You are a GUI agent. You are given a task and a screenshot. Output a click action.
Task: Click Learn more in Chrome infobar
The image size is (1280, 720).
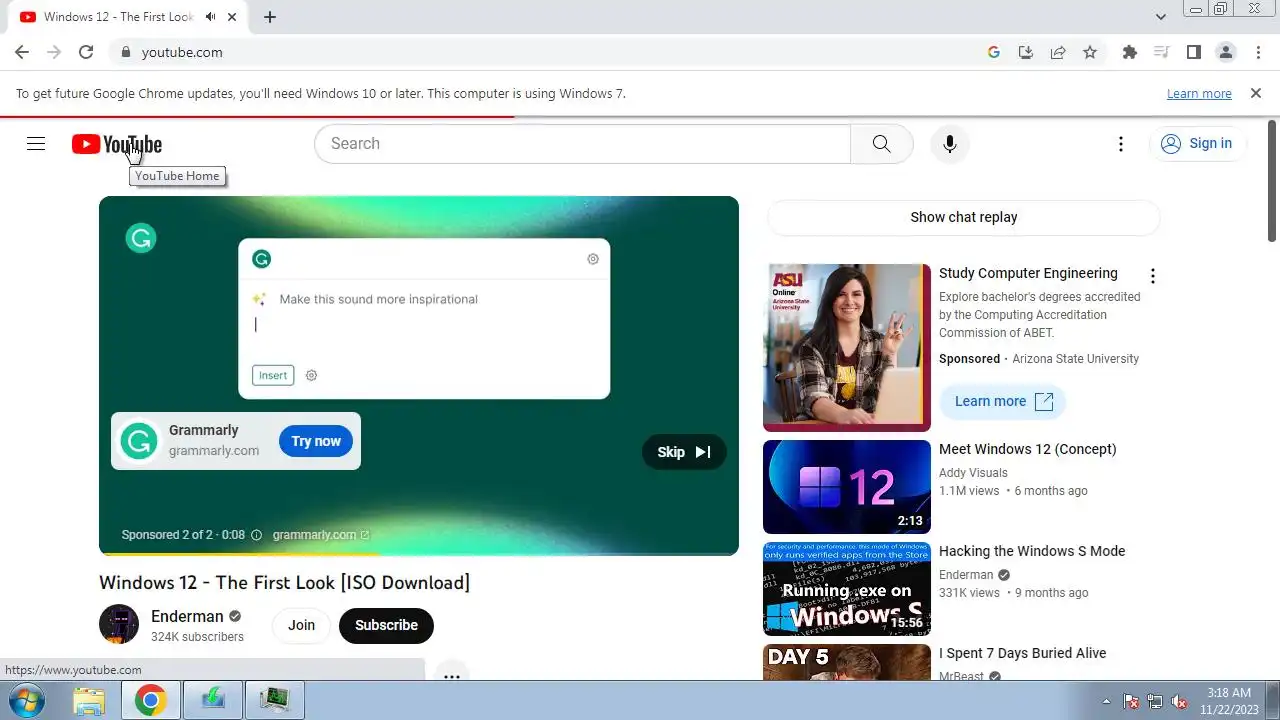1199,94
